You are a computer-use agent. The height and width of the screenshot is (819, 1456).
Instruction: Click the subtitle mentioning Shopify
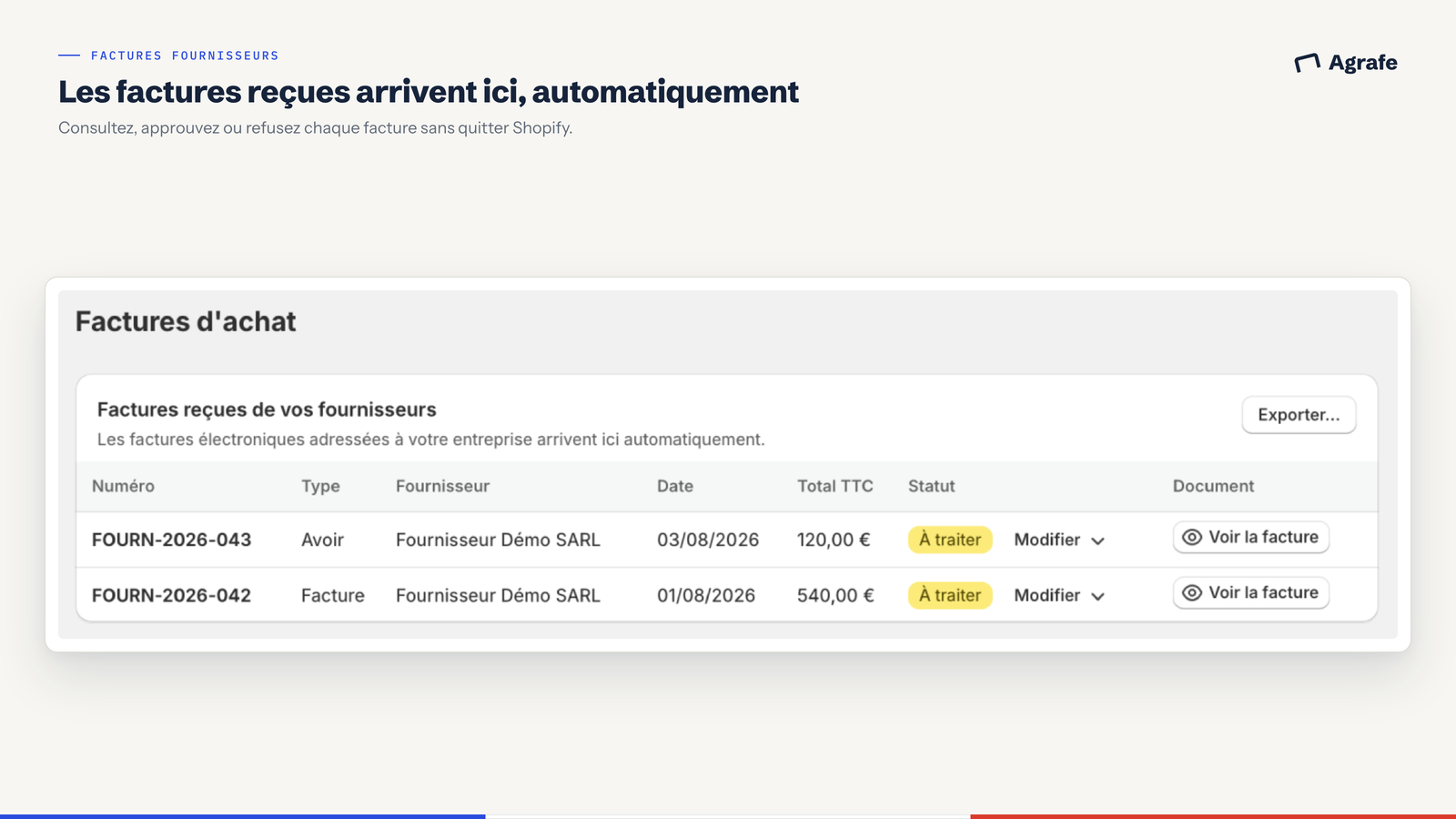point(316,128)
